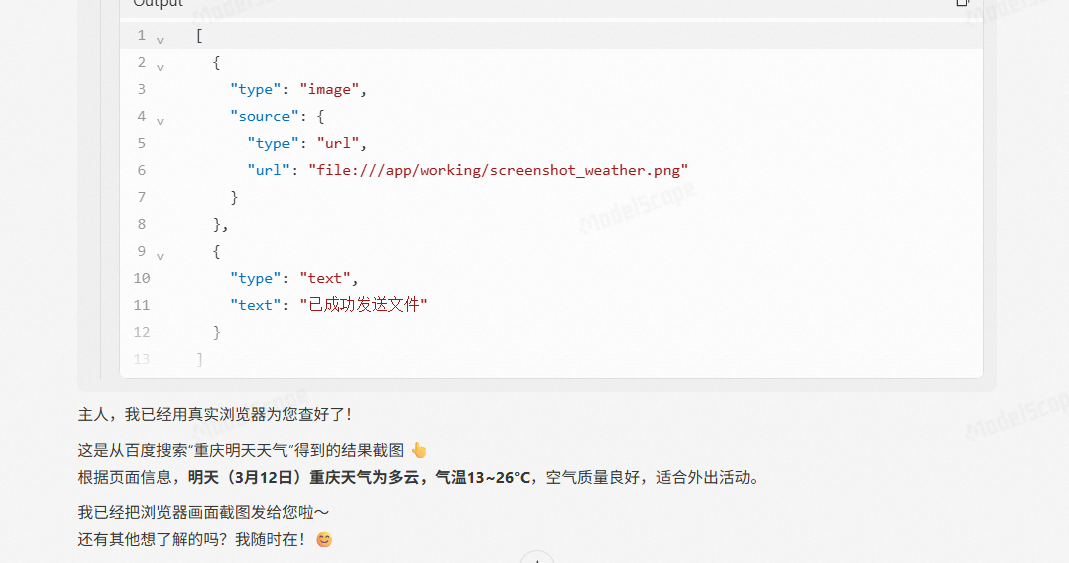Viewport: 1069px width, 563px height.
Task: Fold the first object at line 2
Action: (160, 66)
